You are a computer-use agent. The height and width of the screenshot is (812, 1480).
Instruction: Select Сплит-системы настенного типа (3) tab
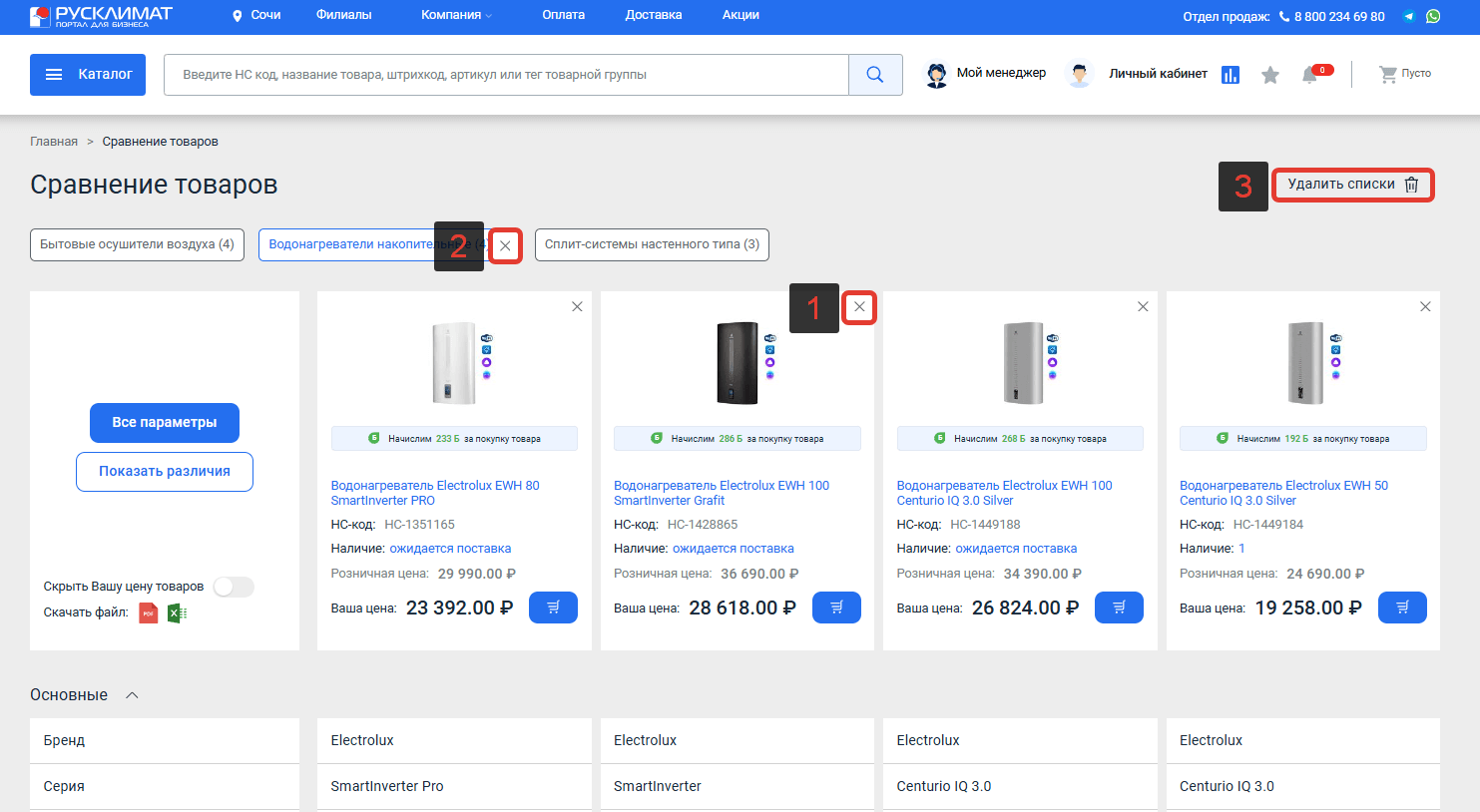click(652, 244)
